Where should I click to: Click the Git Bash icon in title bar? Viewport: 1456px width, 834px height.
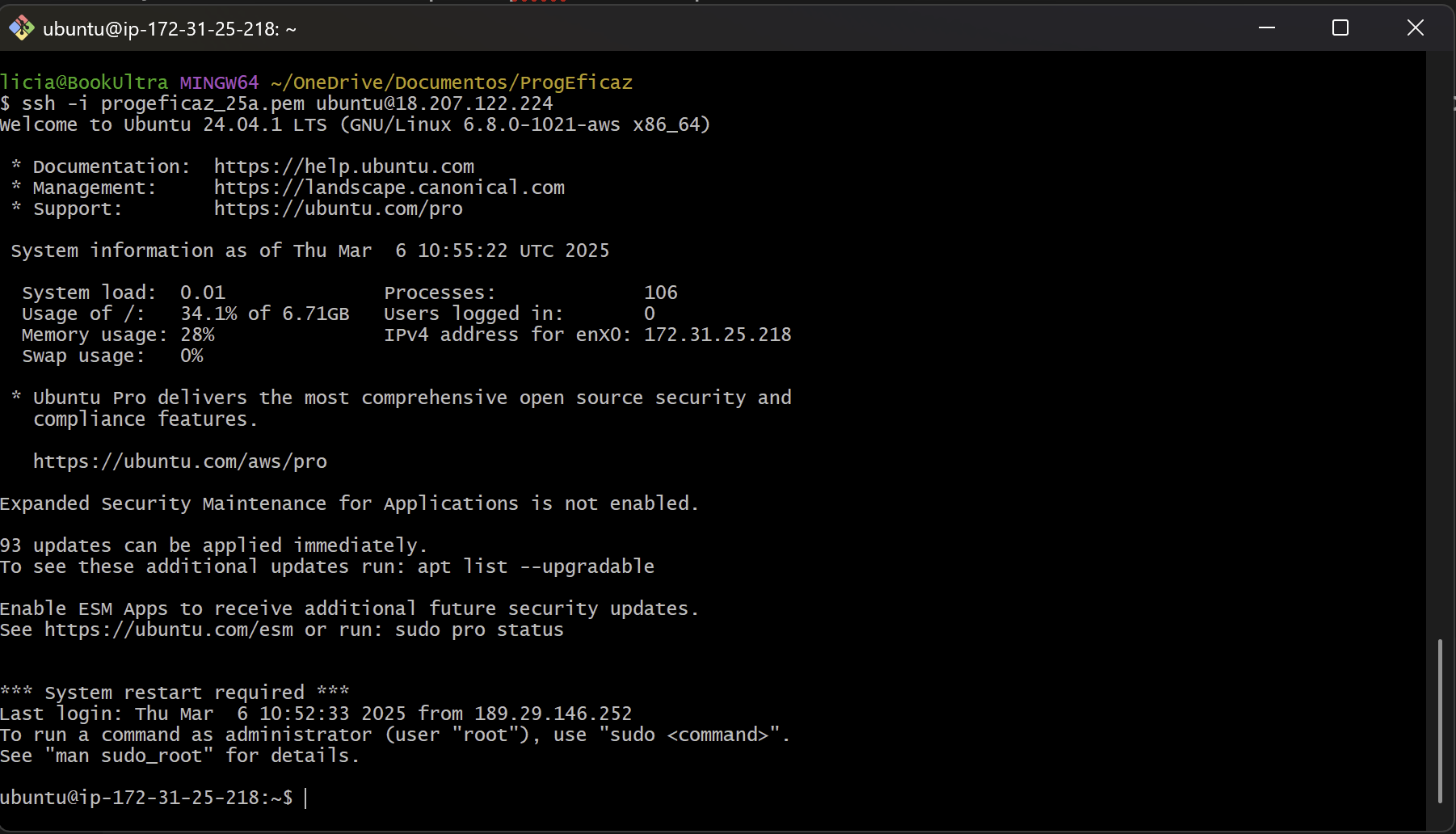click(x=21, y=28)
